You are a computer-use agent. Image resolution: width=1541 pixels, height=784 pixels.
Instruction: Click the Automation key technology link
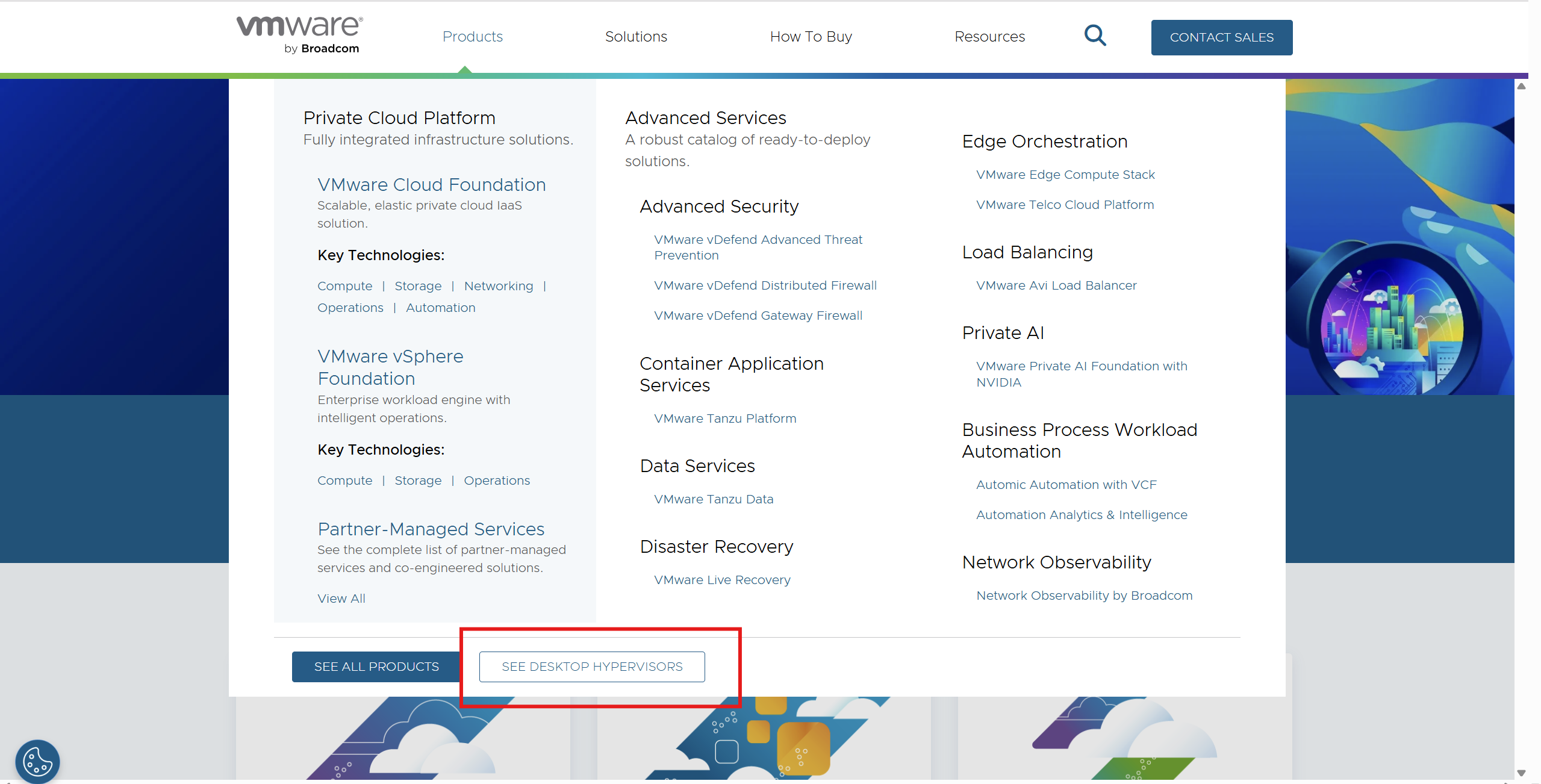pos(440,308)
